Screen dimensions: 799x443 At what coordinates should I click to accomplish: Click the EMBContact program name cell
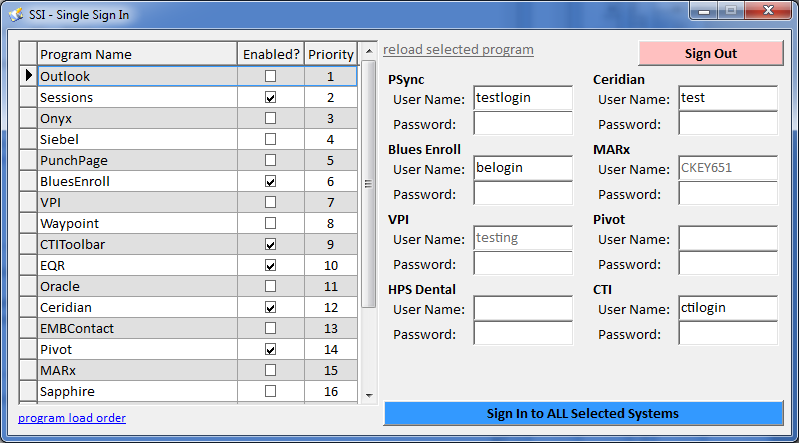pyautogui.click(x=137, y=328)
